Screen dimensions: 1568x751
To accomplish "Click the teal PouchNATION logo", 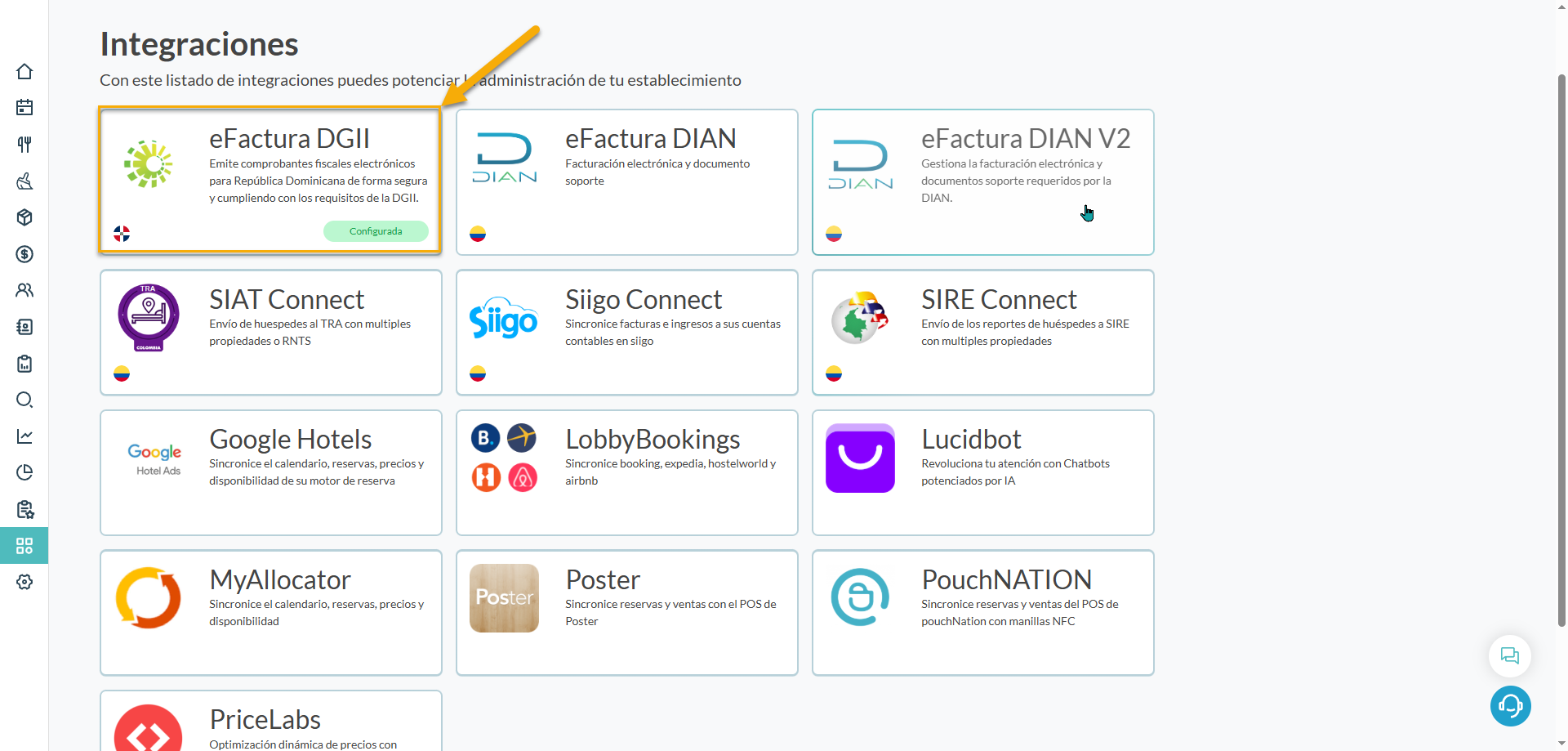I will click(x=861, y=597).
